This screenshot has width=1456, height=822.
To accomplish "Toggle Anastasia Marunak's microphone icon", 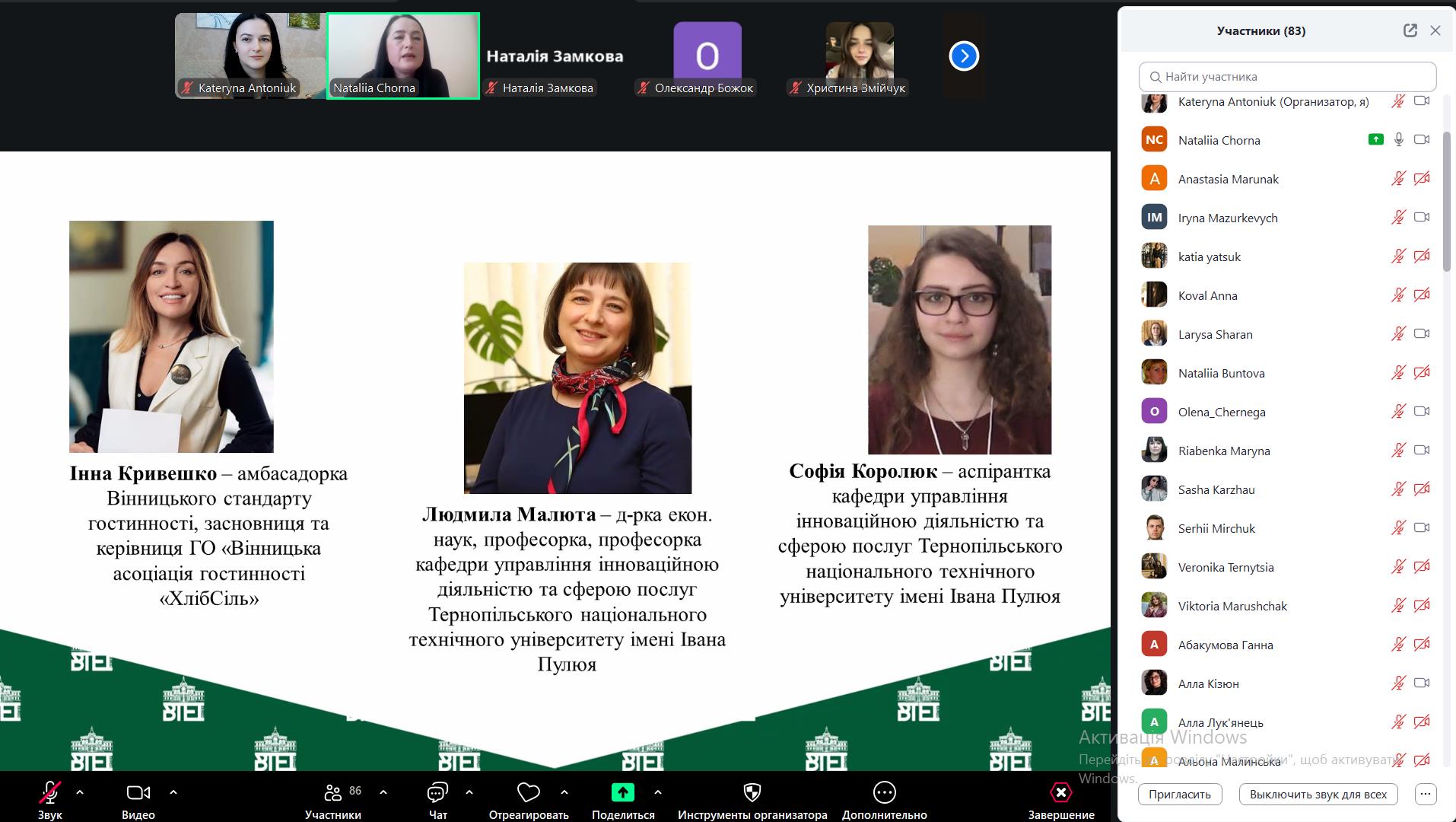I will coord(1398,179).
